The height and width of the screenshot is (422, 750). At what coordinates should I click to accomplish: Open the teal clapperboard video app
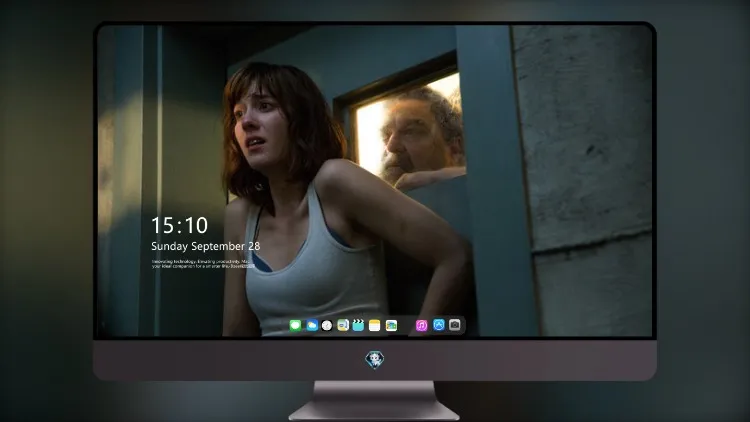click(x=358, y=326)
